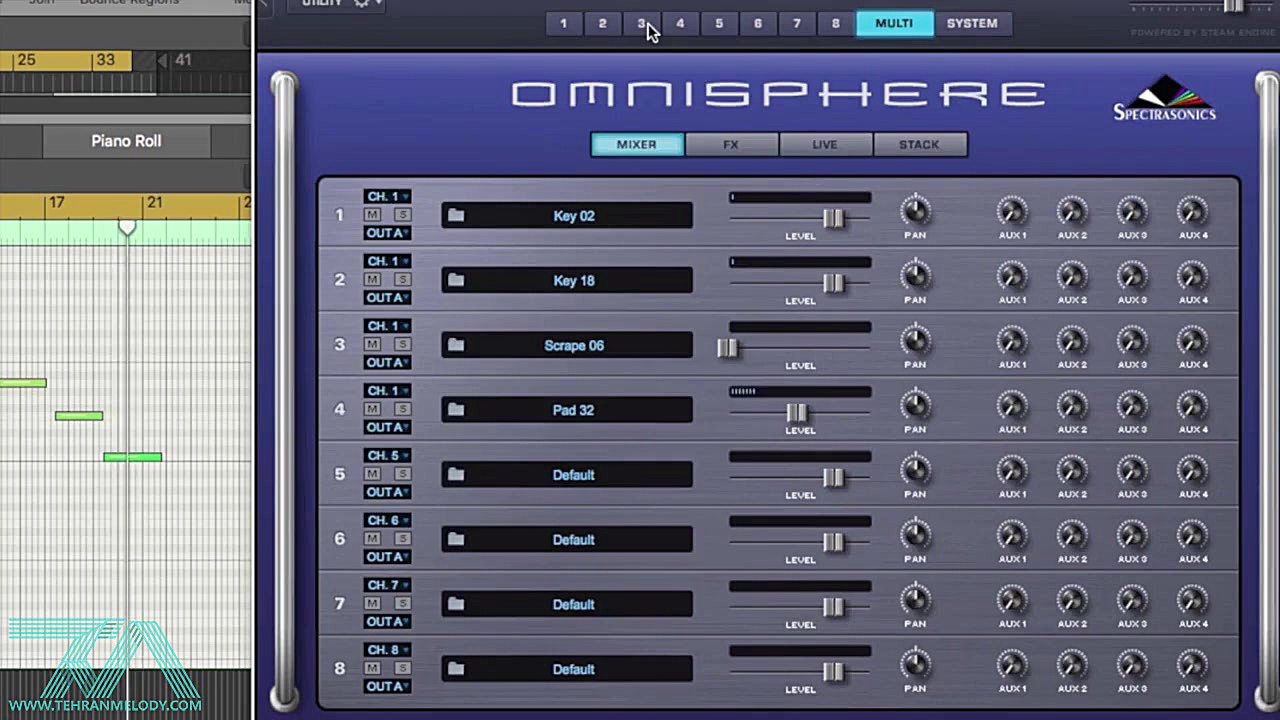The width and height of the screenshot is (1280, 720).
Task: Select part 1 in the top part selector
Action: point(563,23)
